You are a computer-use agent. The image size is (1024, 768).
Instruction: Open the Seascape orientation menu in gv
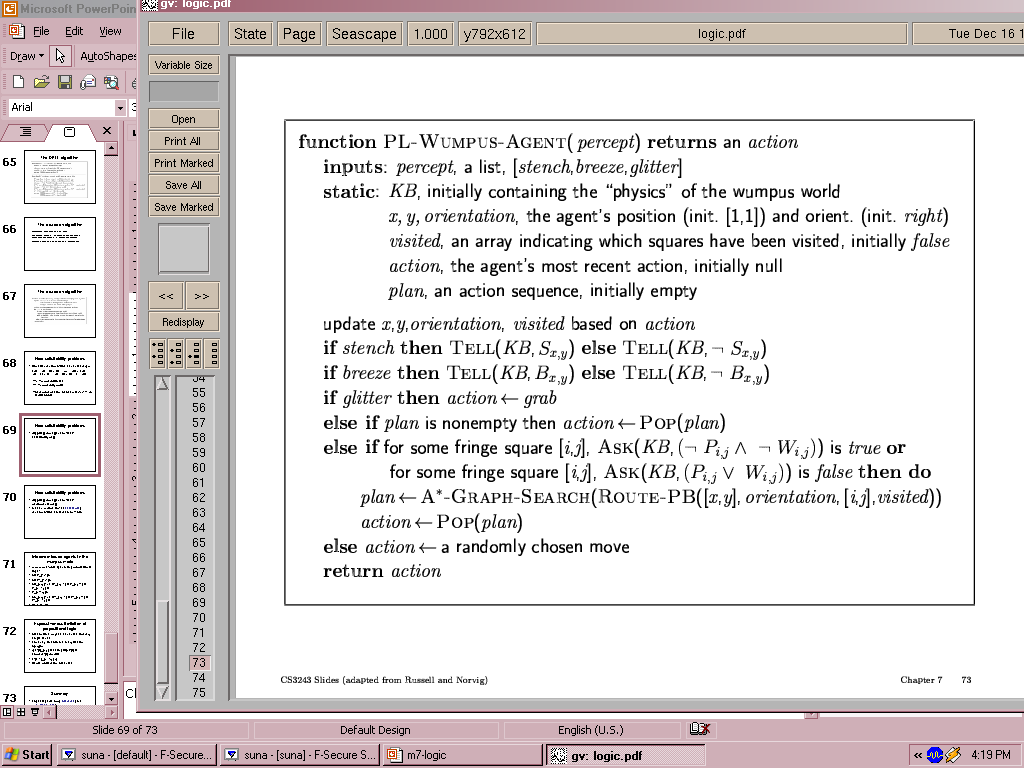click(x=364, y=33)
